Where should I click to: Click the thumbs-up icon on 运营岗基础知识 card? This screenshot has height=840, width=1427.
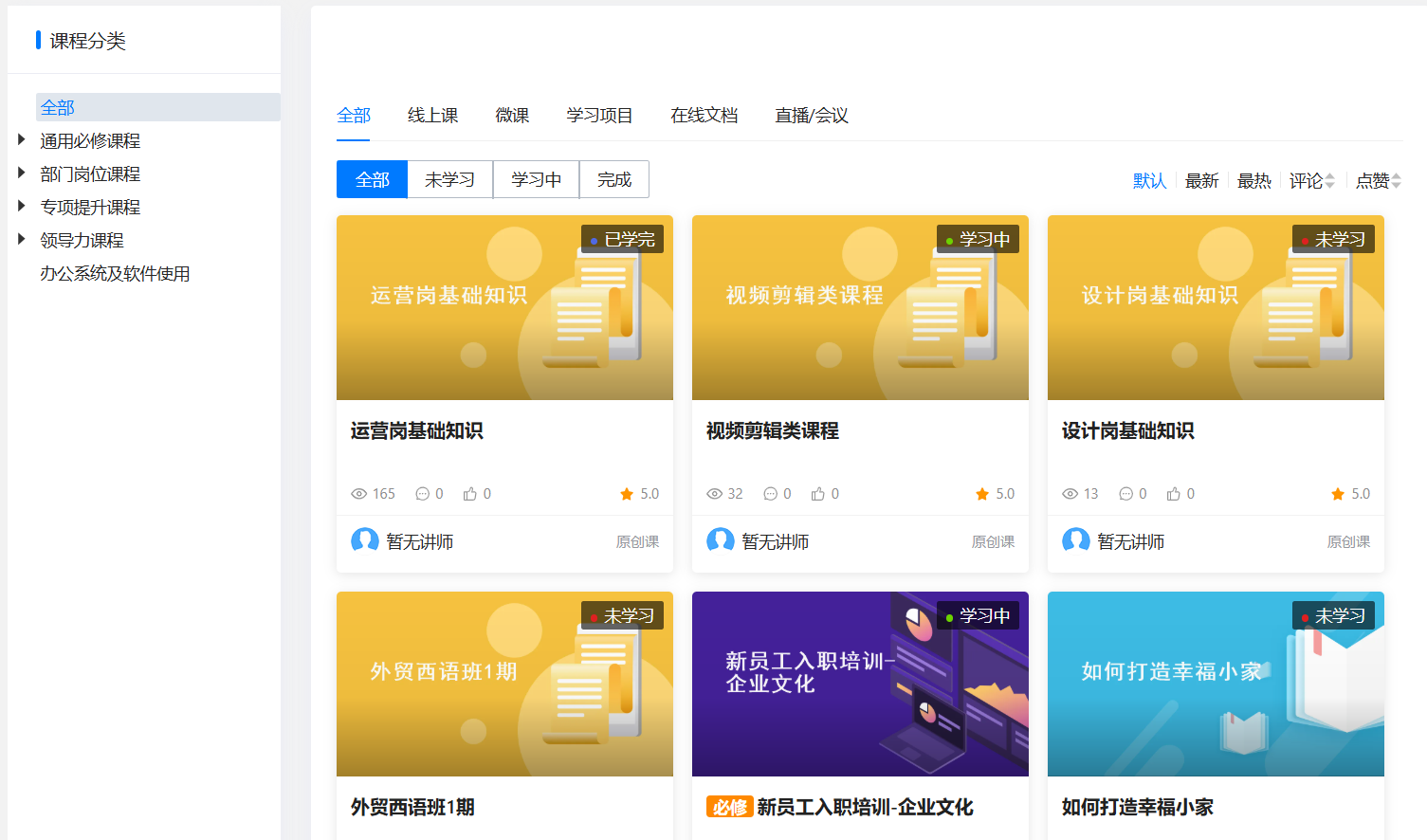(x=470, y=494)
